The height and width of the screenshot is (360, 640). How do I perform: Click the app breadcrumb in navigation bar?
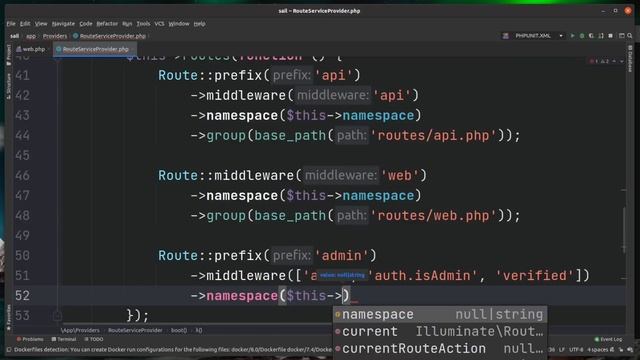pyautogui.click(x=31, y=36)
